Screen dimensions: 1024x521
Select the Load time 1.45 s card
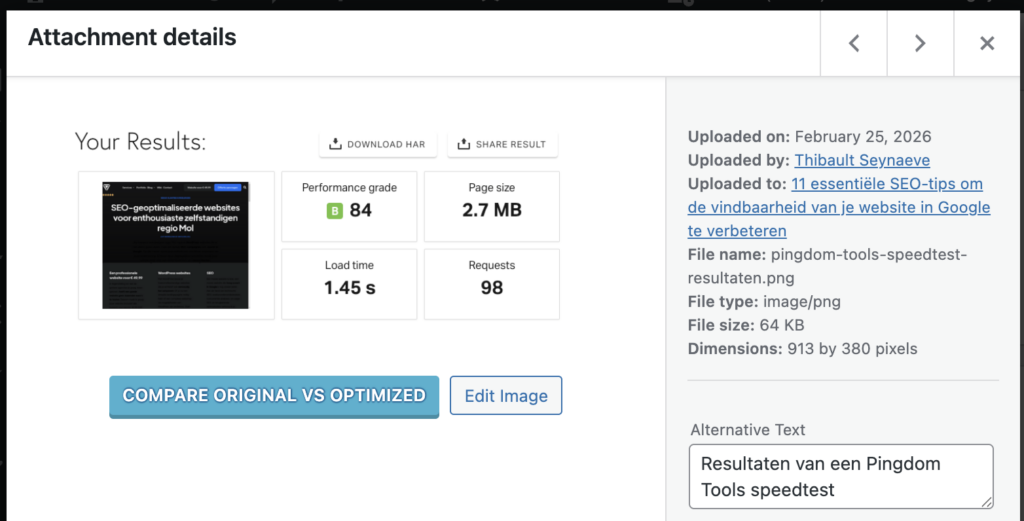point(349,284)
